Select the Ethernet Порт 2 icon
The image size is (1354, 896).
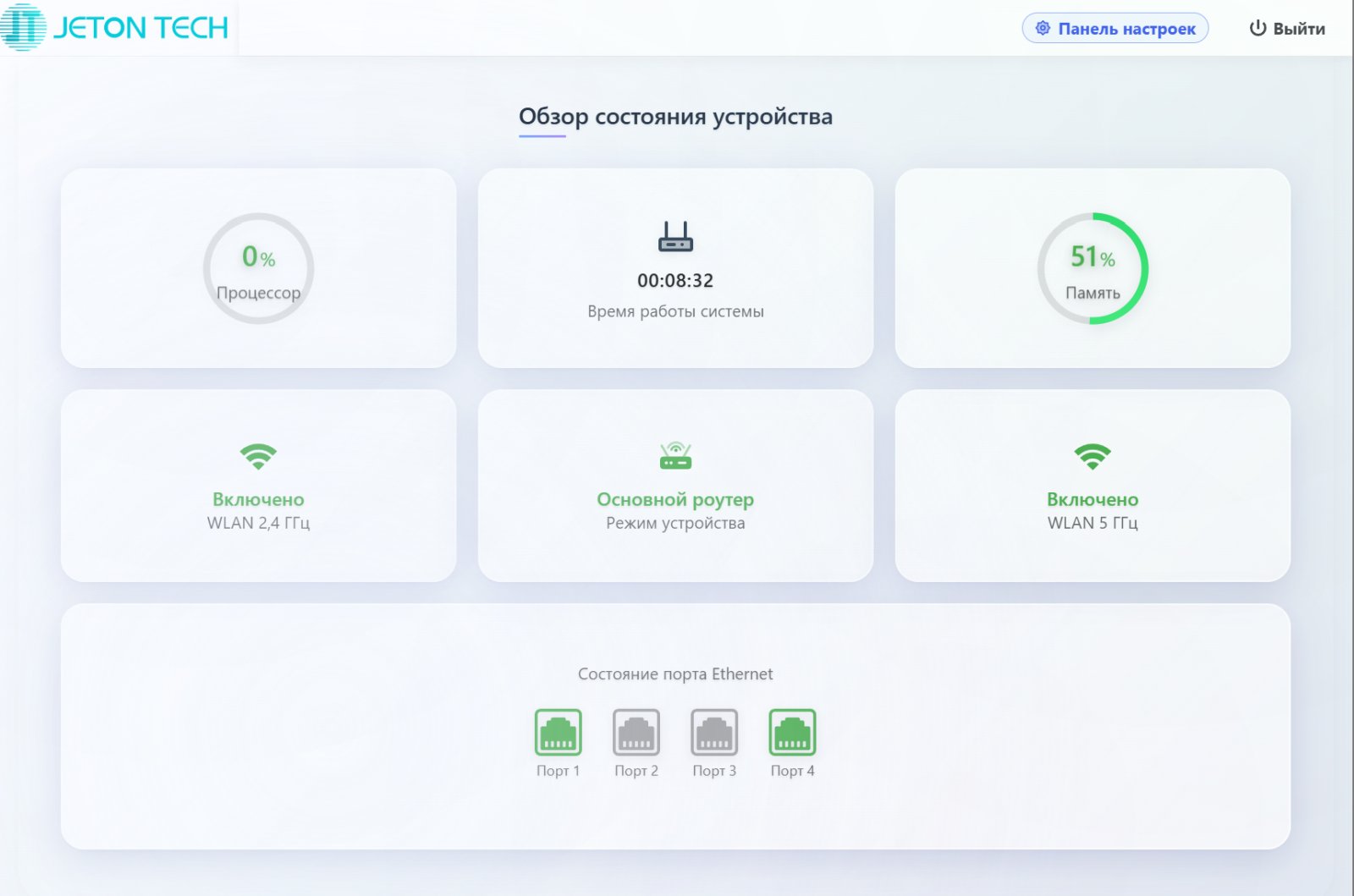(x=636, y=732)
